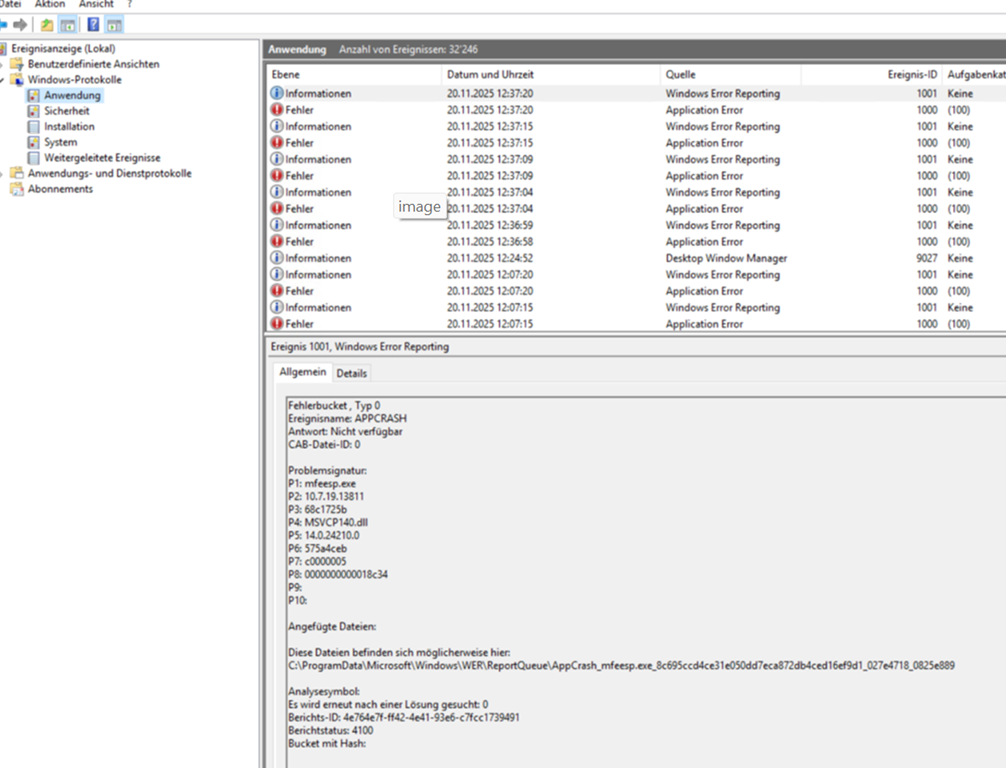Open Weitergeleitete Ereignisse log
Screen dimensions: 1006x768
(x=101, y=158)
